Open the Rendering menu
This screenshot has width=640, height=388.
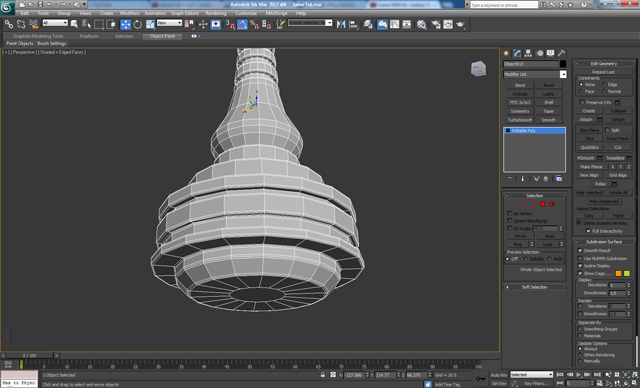216,13
